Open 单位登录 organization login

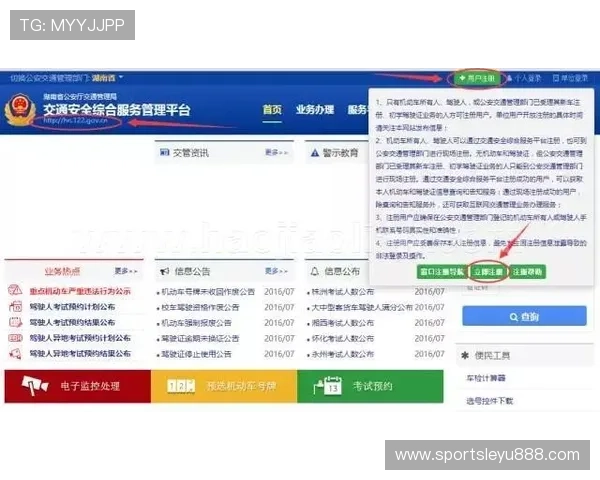[x=570, y=78]
